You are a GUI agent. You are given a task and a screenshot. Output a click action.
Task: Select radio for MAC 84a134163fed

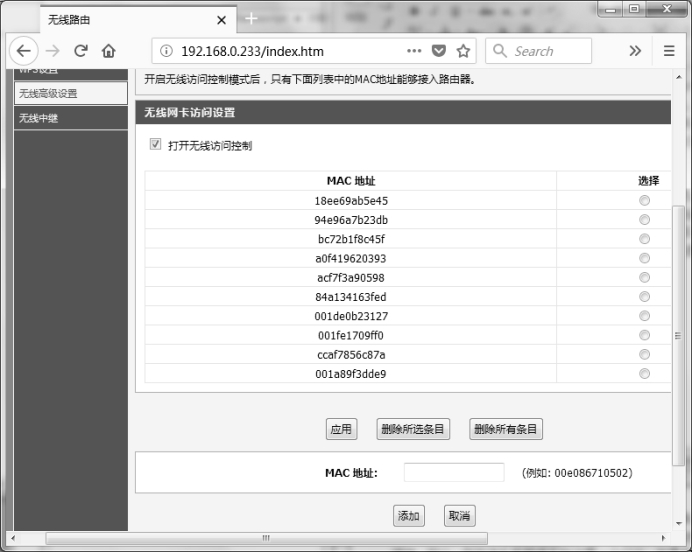[644, 297]
